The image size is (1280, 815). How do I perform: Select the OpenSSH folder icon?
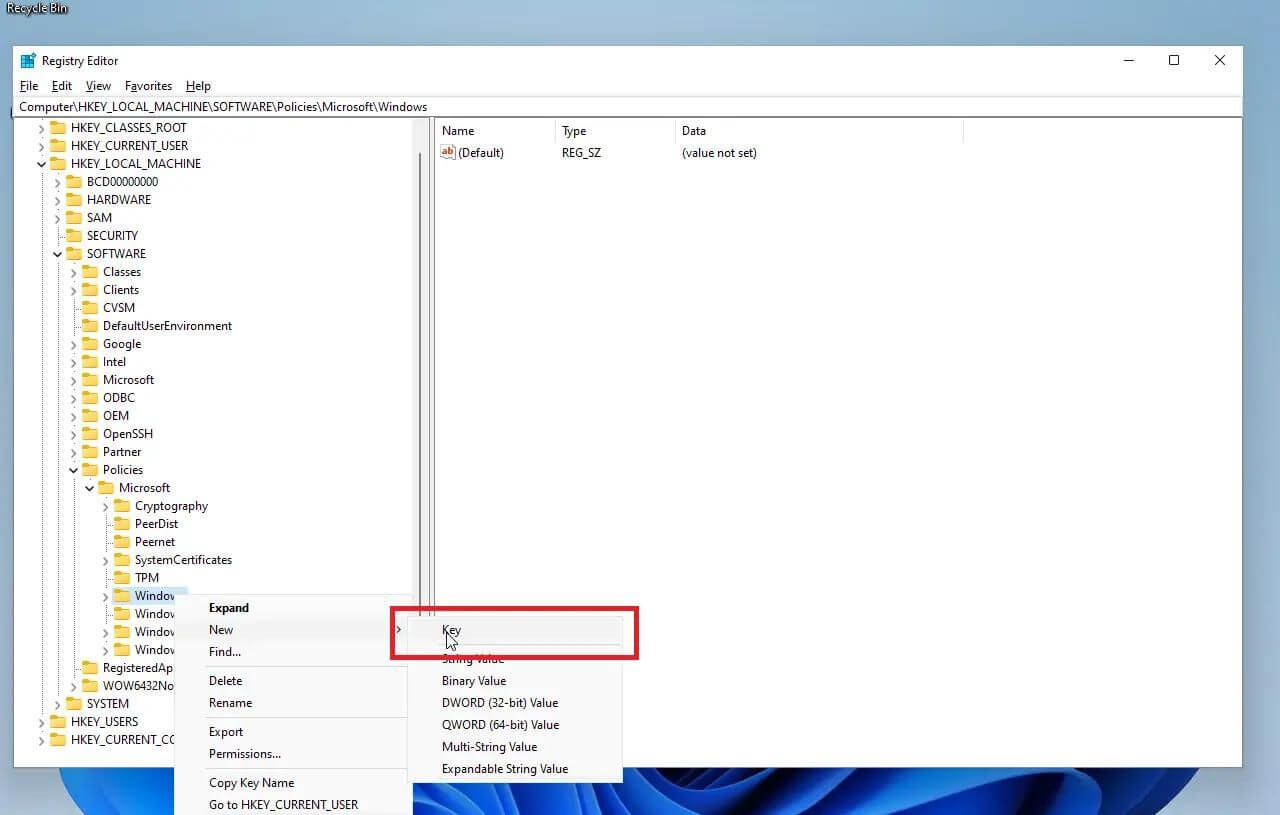[x=92, y=434]
